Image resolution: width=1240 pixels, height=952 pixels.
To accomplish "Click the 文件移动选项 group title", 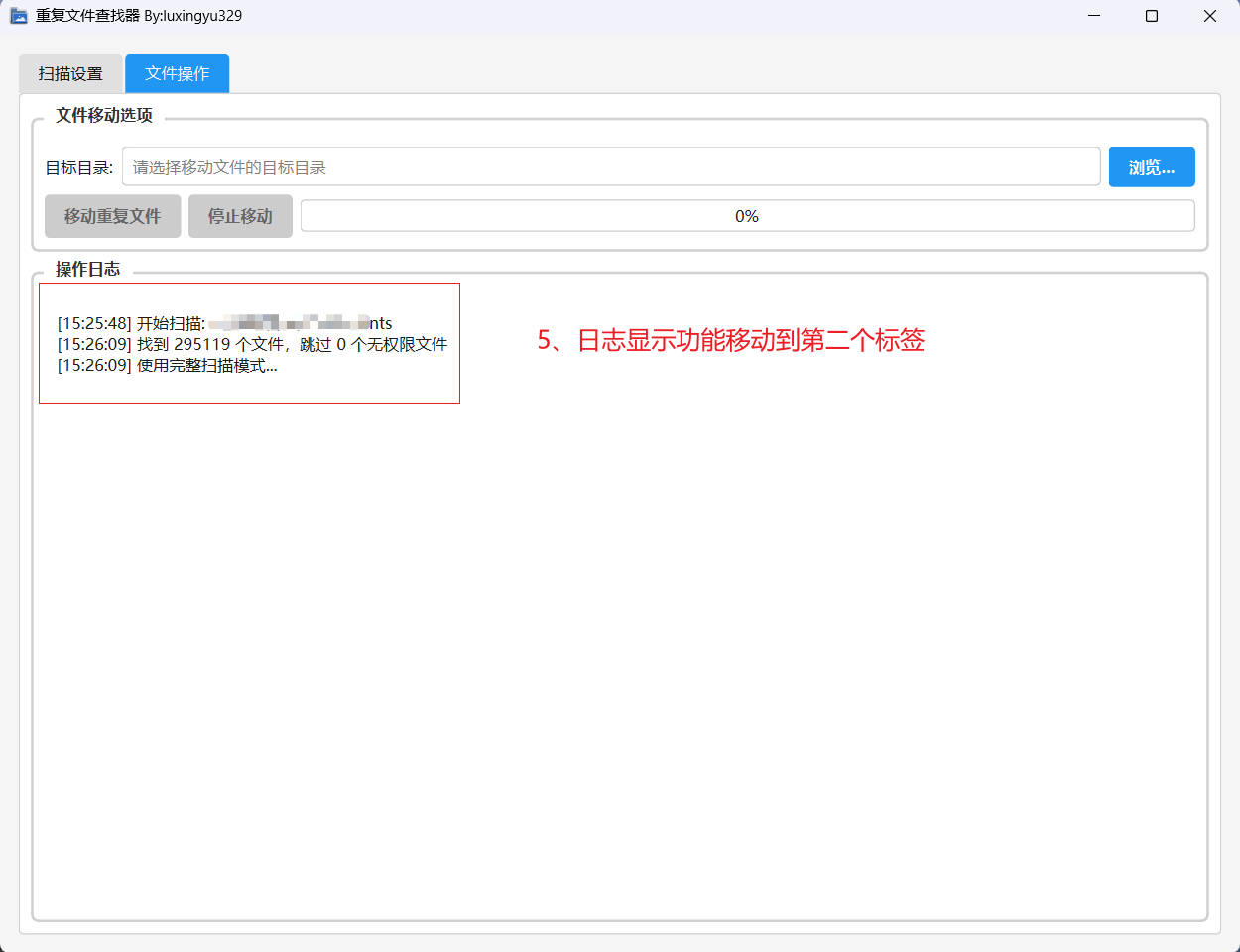I will point(104,116).
